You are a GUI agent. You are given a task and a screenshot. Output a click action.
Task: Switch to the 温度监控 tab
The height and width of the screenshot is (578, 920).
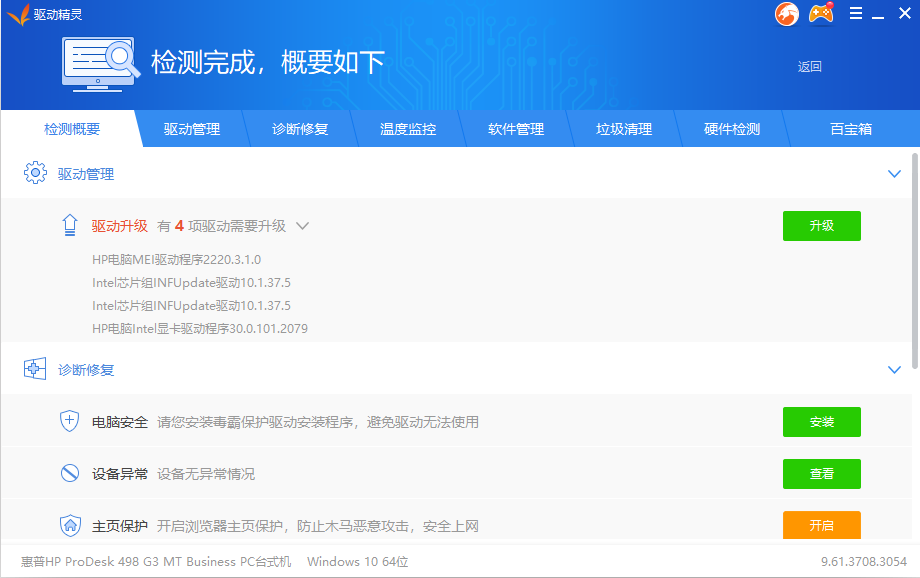click(x=408, y=129)
